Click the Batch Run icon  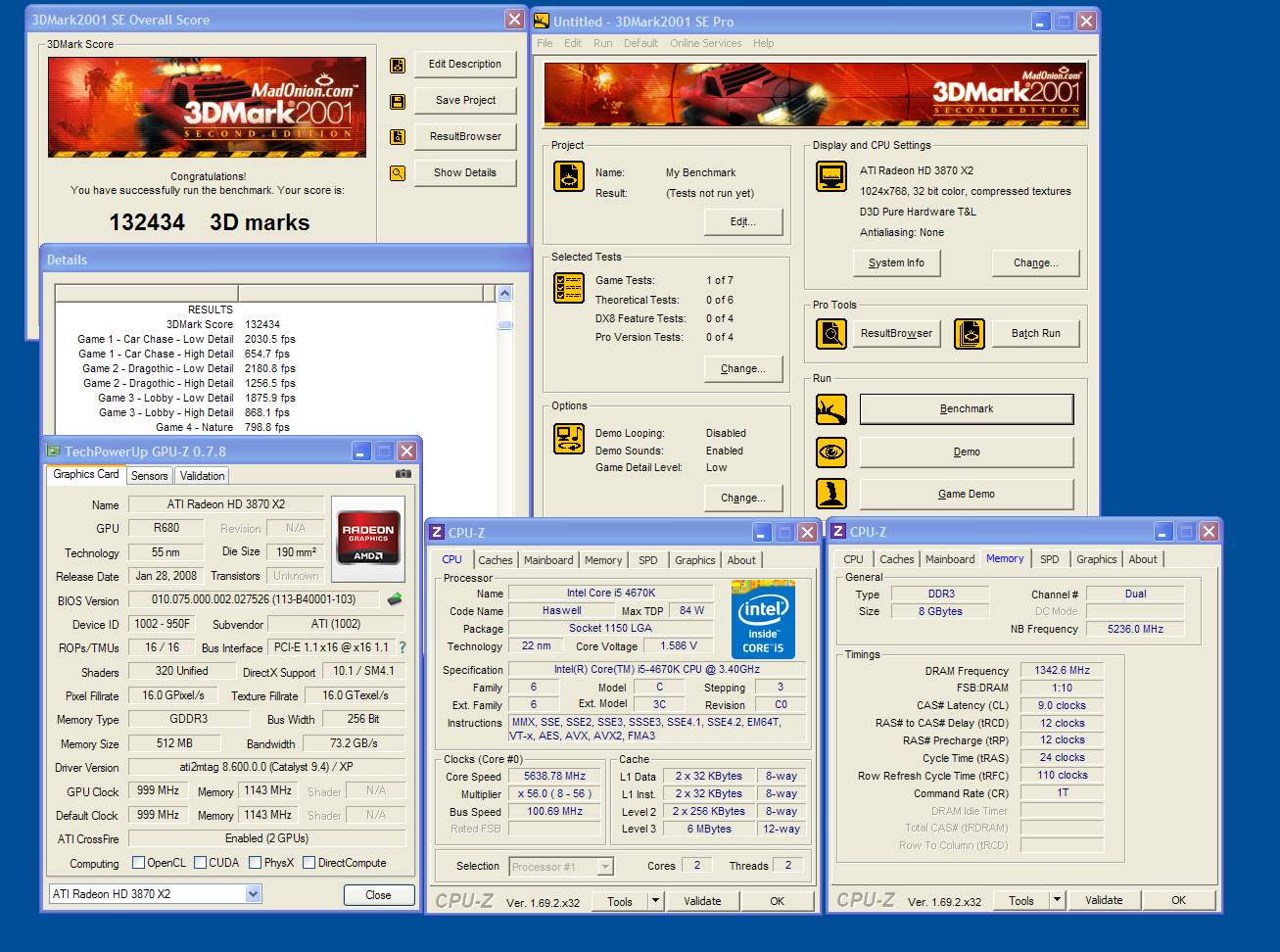pyautogui.click(x=970, y=334)
